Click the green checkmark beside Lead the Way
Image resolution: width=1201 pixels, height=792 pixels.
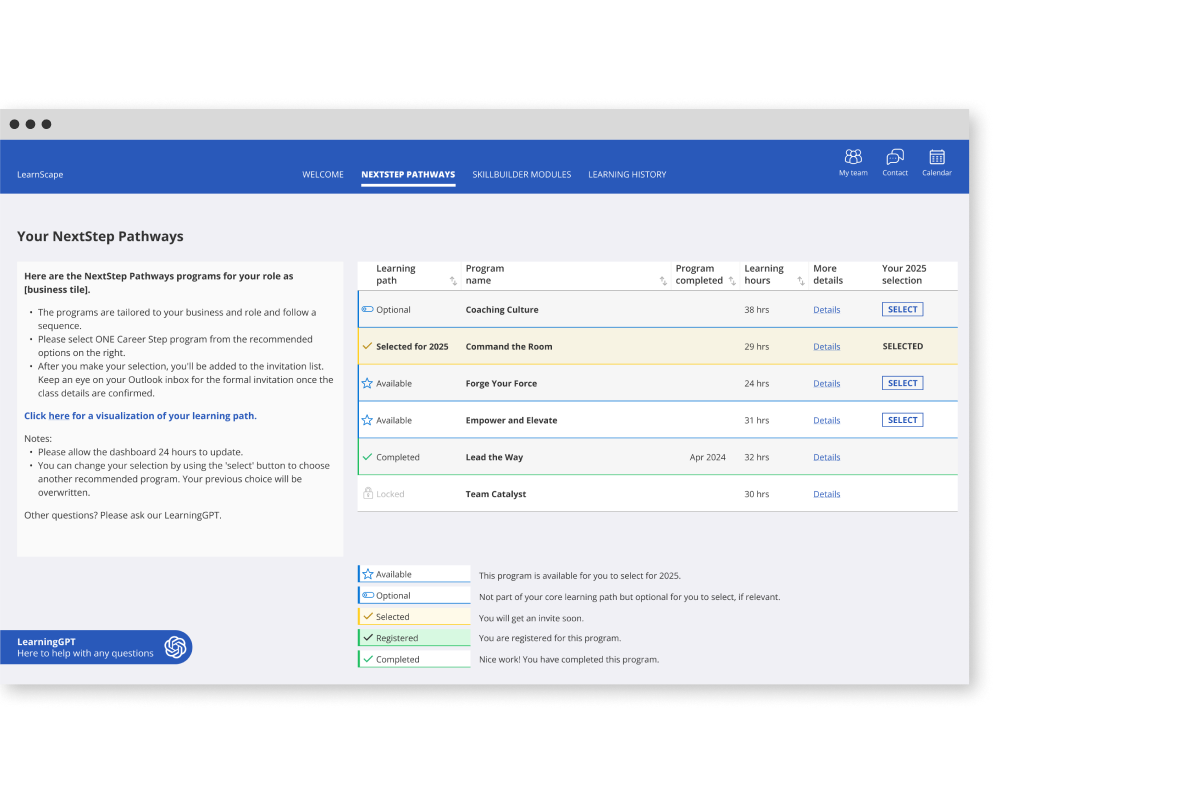pyautogui.click(x=367, y=457)
